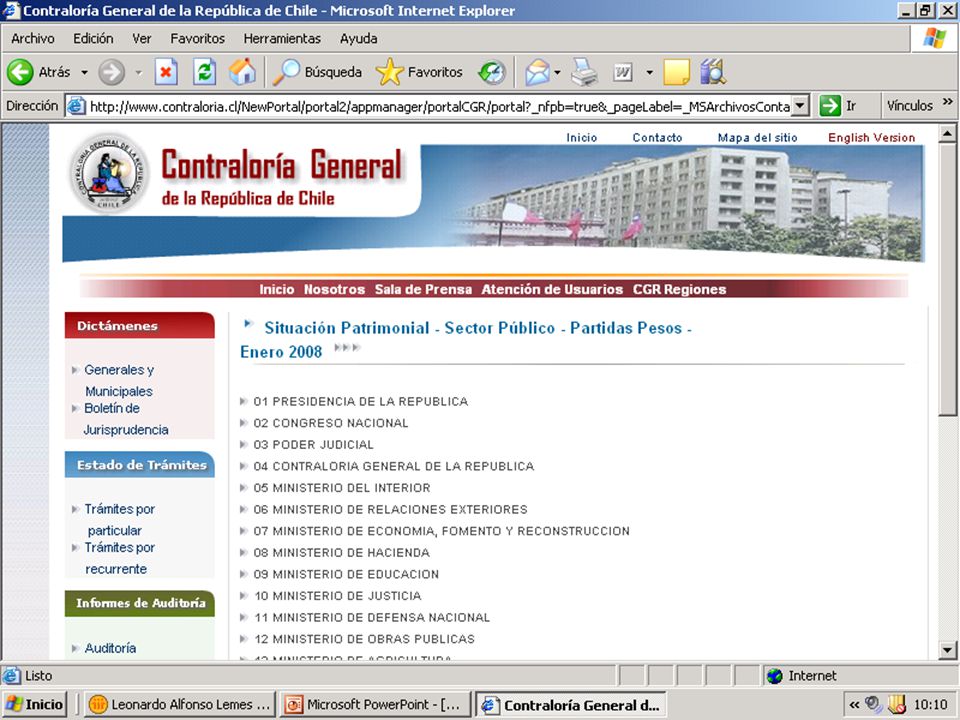This screenshot has height=720, width=960.
Task: Open the Forward button history dropdown arrow
Action: pos(139,72)
